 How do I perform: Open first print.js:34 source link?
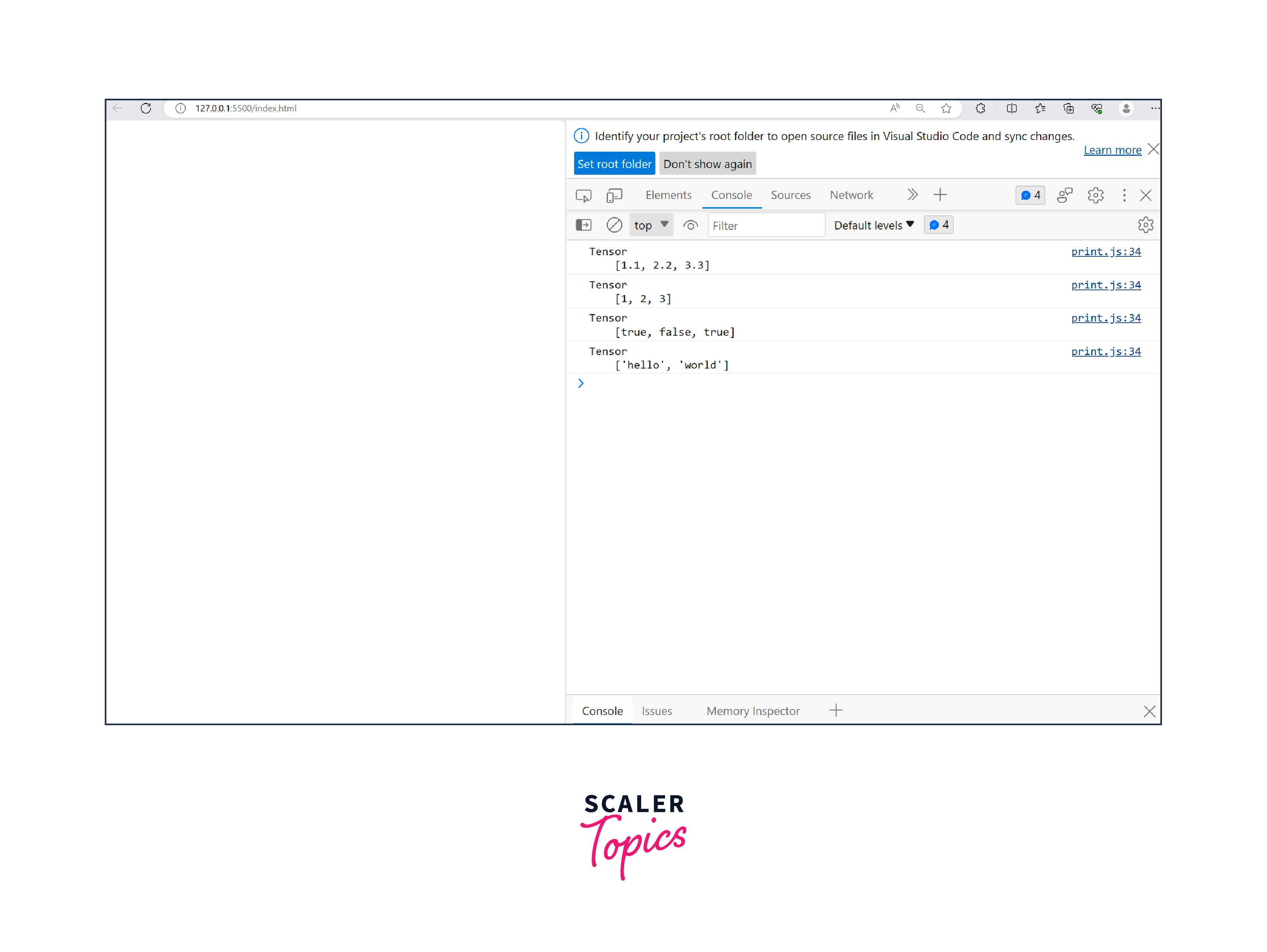[x=1105, y=252]
